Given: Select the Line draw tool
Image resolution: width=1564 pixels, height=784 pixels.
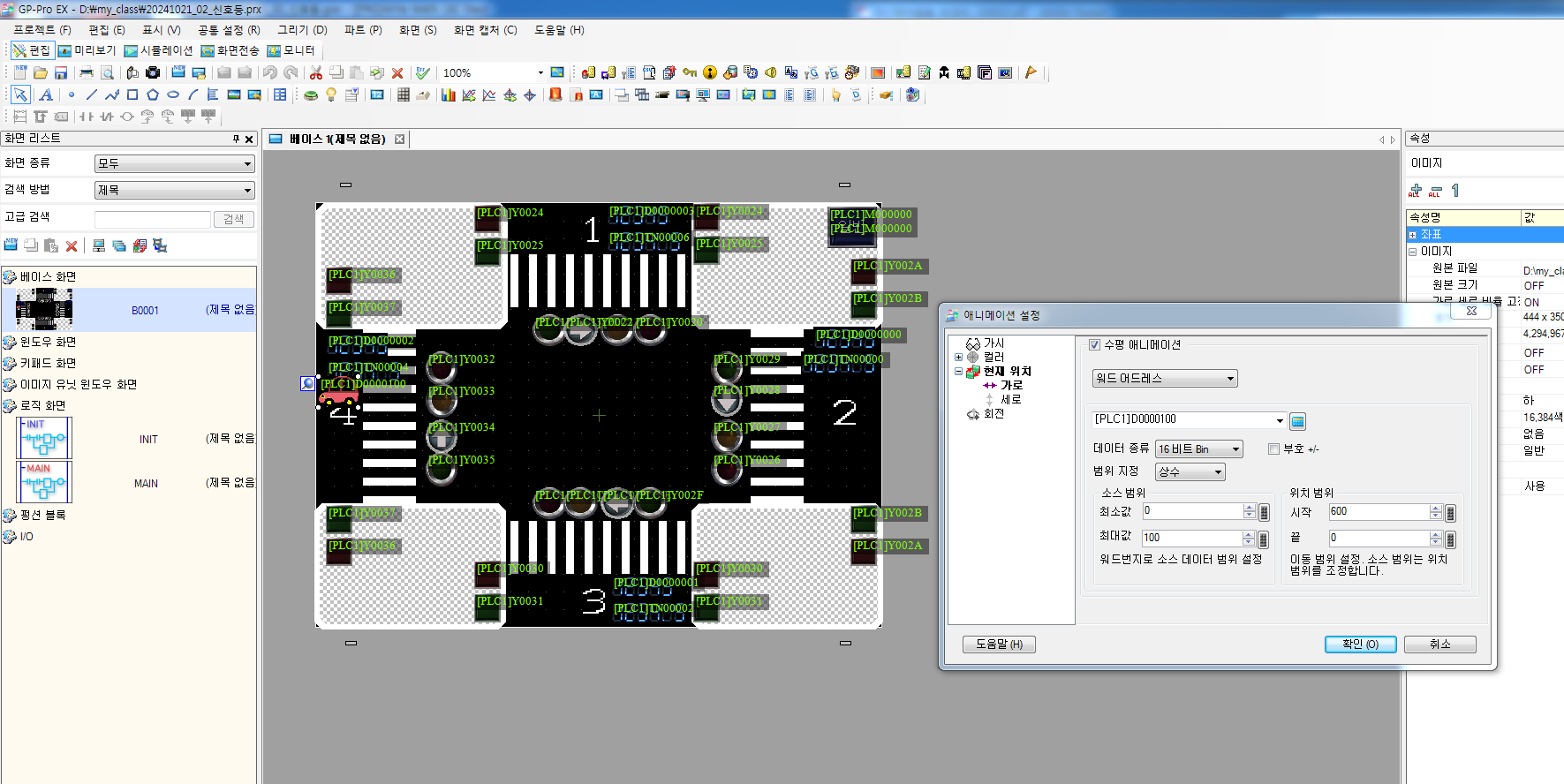Looking at the screenshot, I should tap(92, 94).
